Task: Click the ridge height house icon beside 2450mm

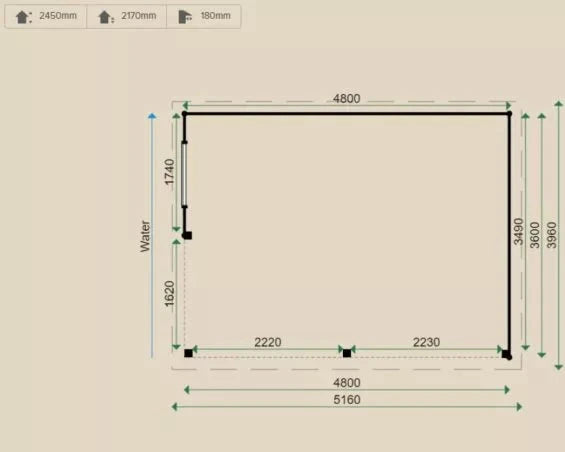Action: 23,17
